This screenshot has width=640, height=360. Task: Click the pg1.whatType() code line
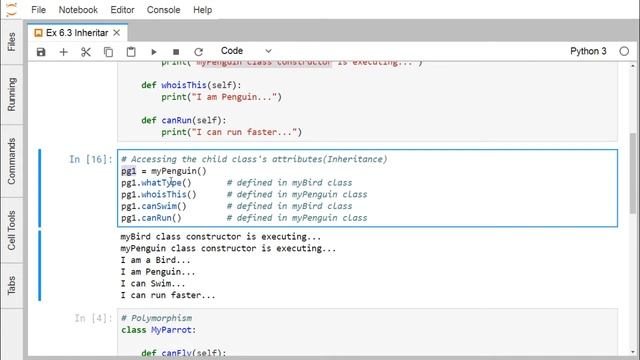(156, 183)
